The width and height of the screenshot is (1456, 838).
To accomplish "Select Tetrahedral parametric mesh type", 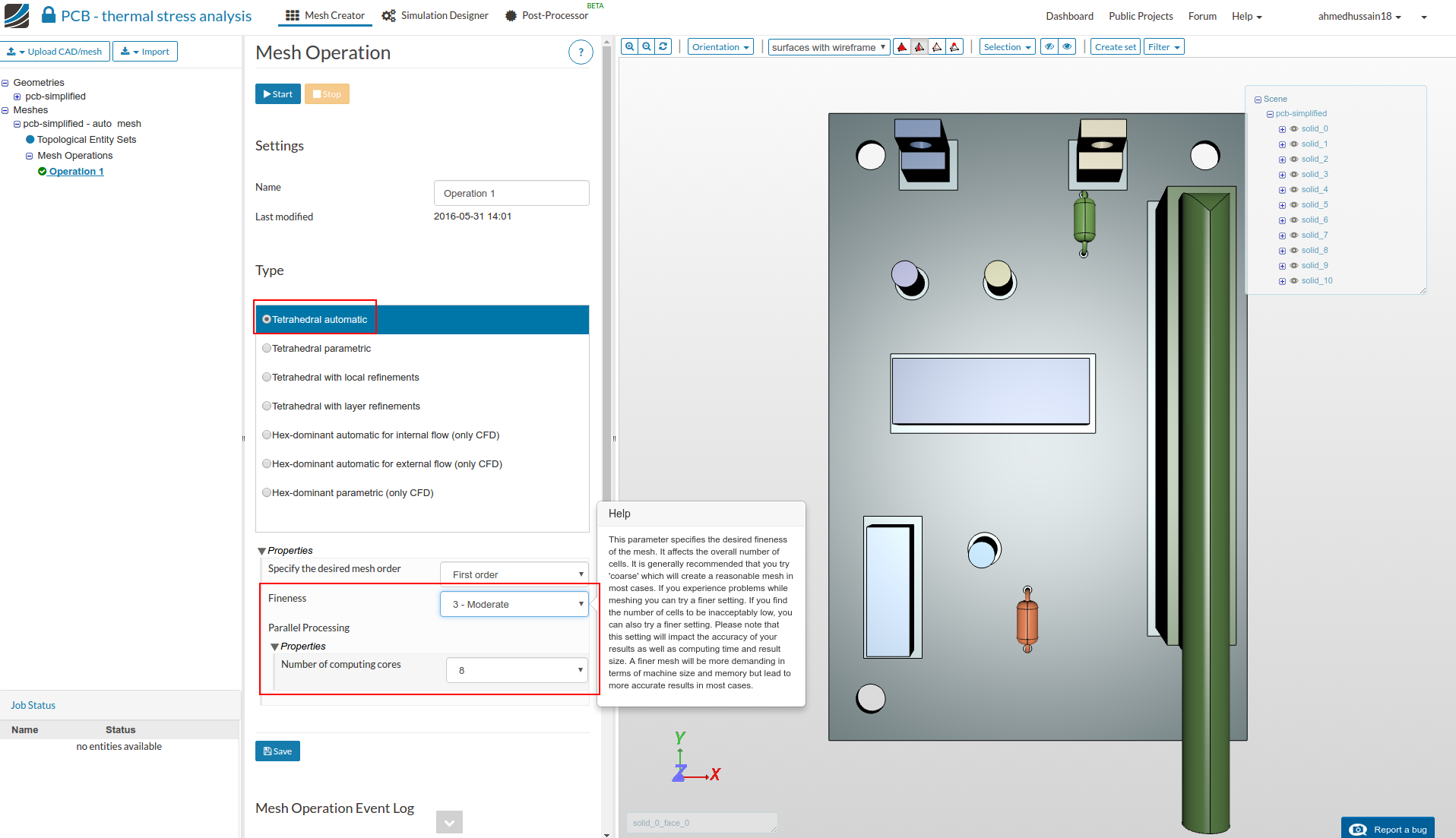I will click(267, 348).
